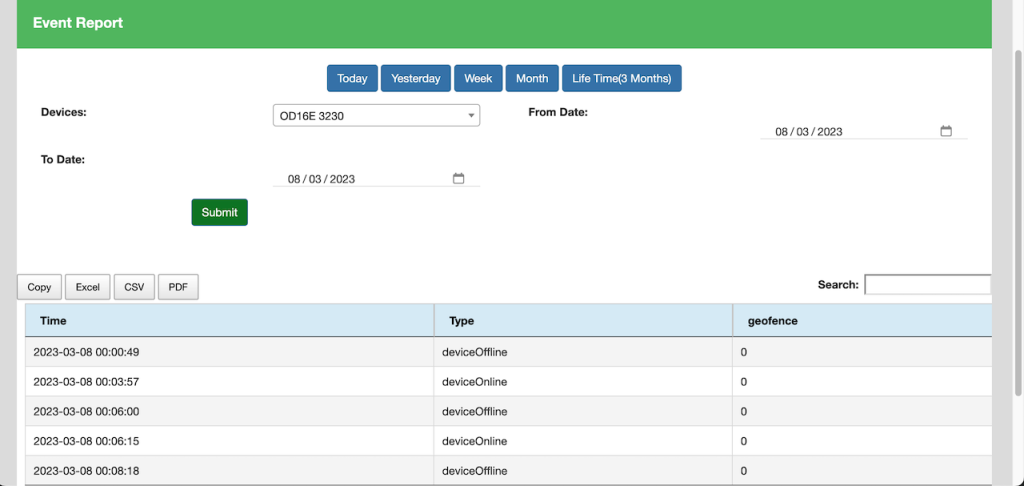This screenshot has height=486, width=1024.
Task: Select the Yesterday date range button
Action: pyautogui.click(x=415, y=79)
